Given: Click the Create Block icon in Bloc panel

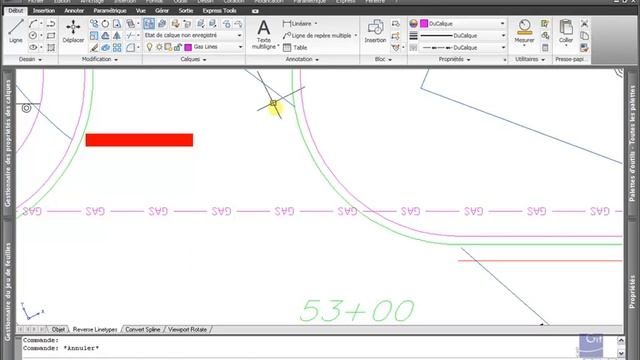Looking at the screenshot, I should coord(396,24).
